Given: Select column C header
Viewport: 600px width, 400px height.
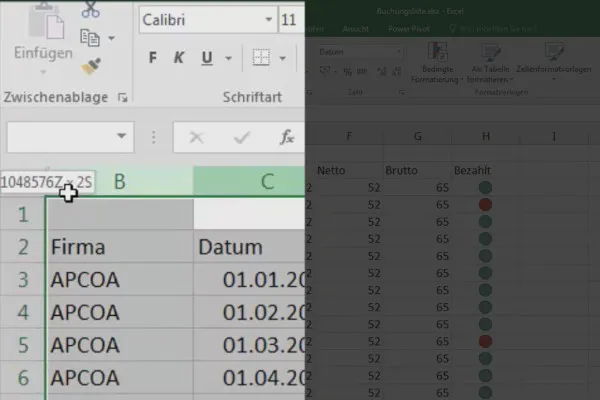Looking at the screenshot, I should (249, 181).
